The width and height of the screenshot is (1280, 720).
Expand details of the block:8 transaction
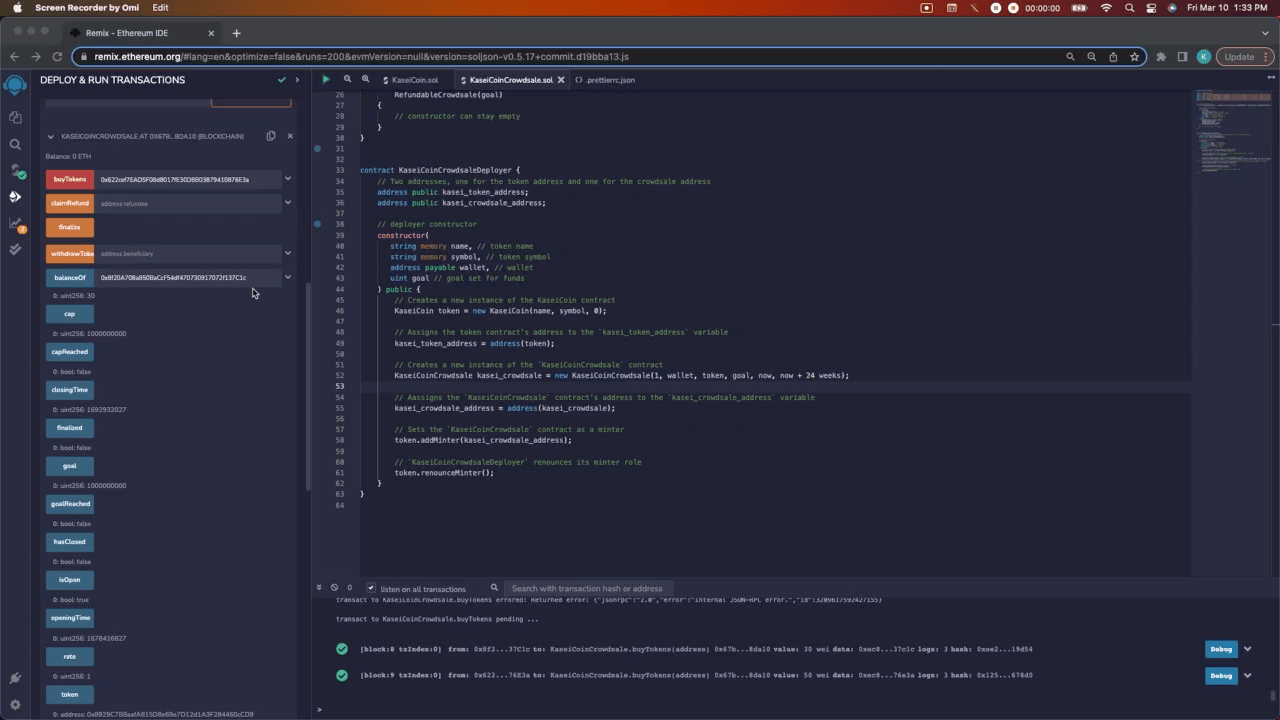tap(1247, 649)
